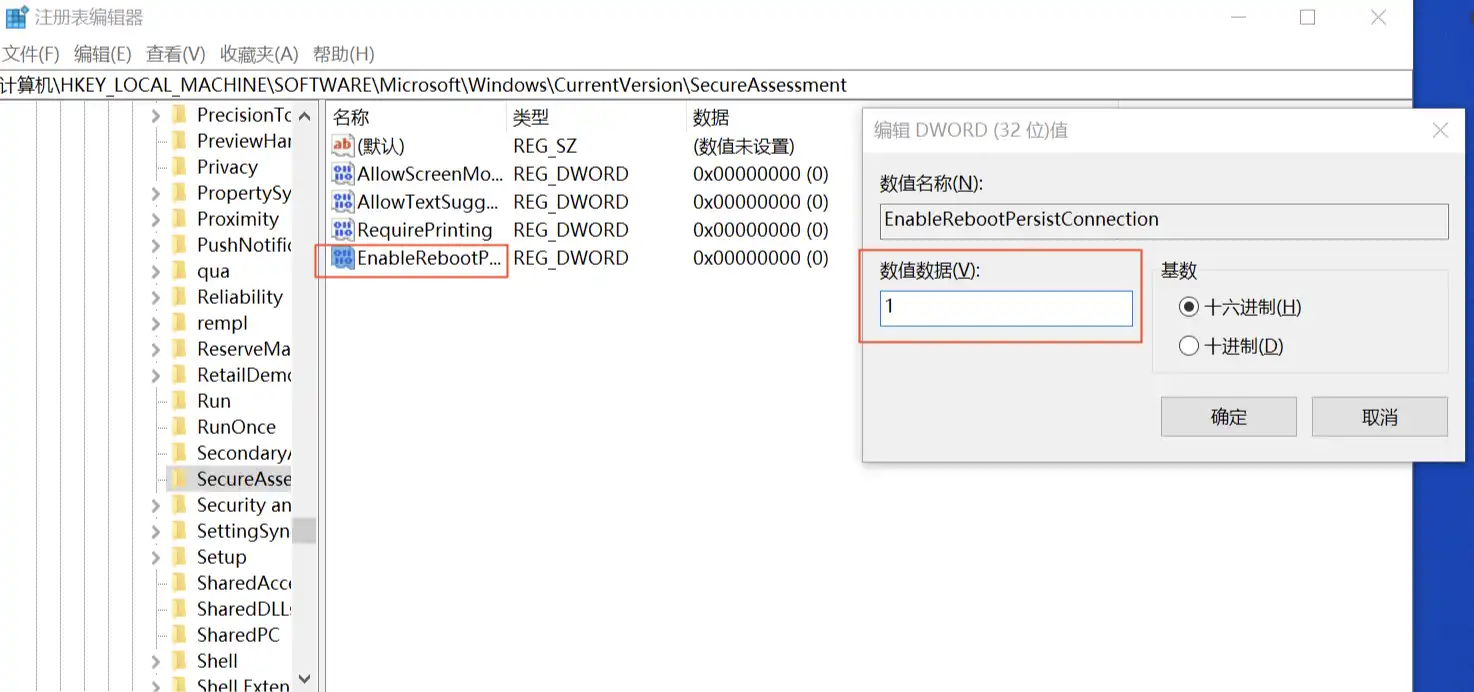Image resolution: width=1474 pixels, height=692 pixels.
Task: Click the qua folder icon
Action: [x=180, y=271]
